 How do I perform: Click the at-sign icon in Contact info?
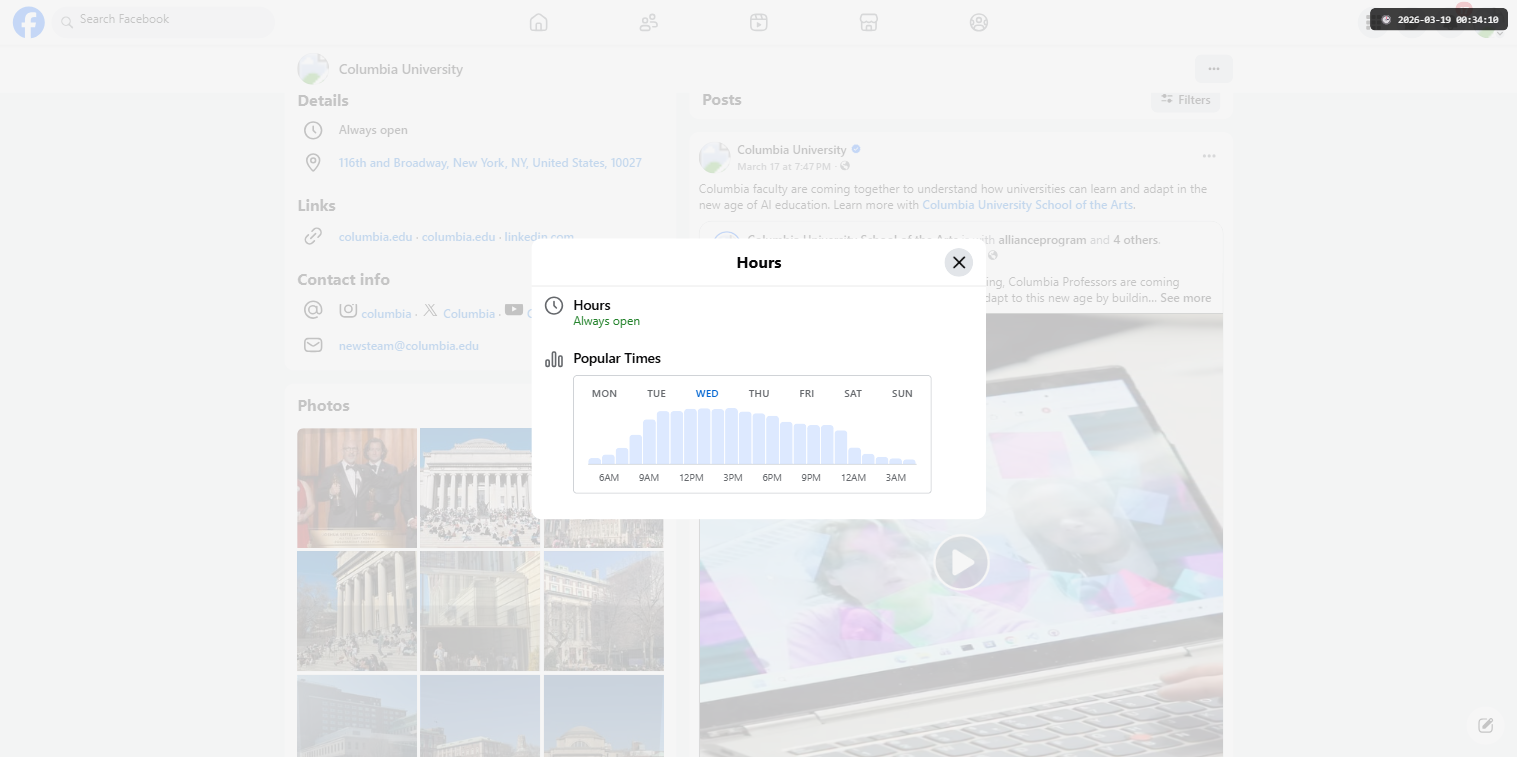tap(313, 311)
